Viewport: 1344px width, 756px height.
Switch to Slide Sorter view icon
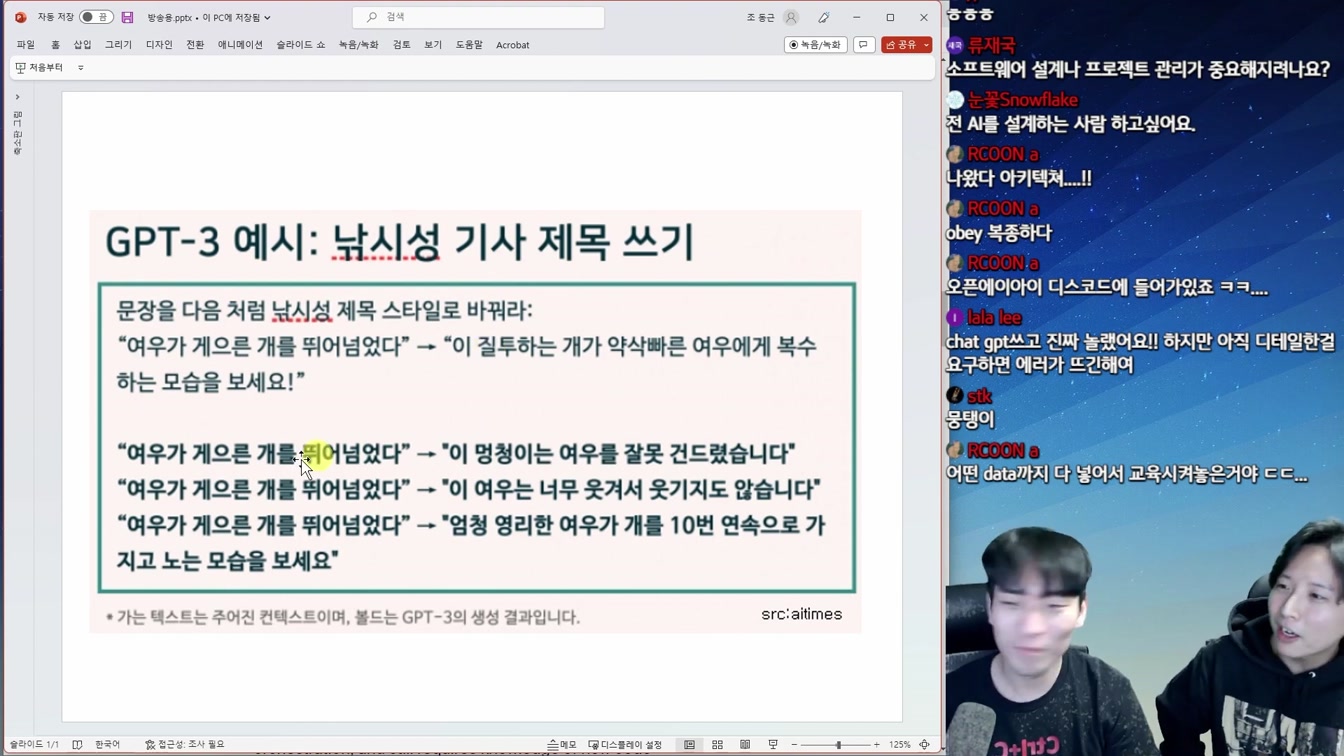717,745
